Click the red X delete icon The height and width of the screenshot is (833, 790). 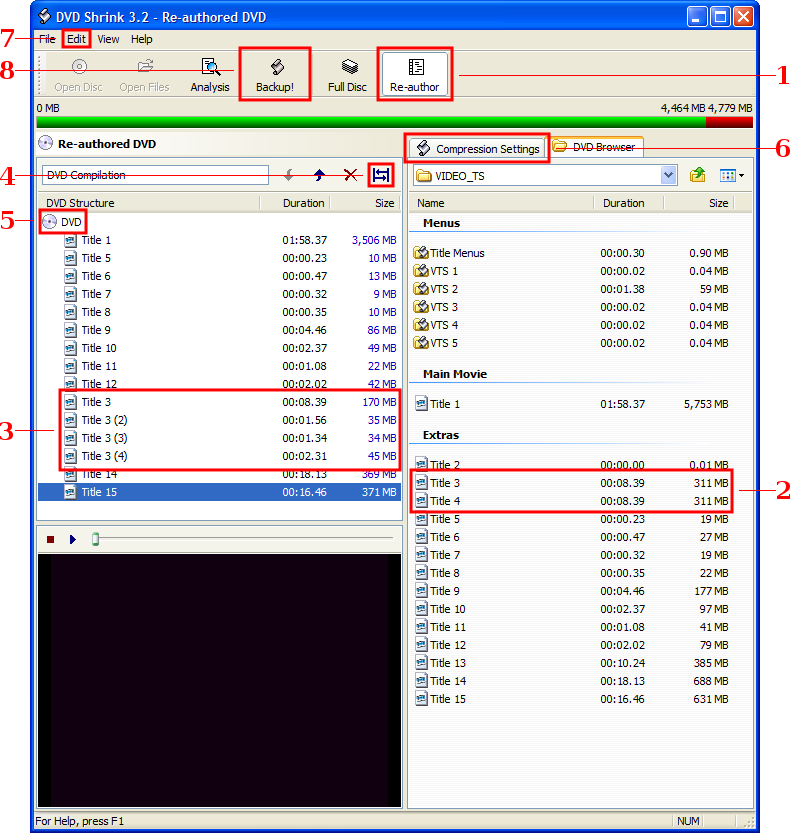350,175
